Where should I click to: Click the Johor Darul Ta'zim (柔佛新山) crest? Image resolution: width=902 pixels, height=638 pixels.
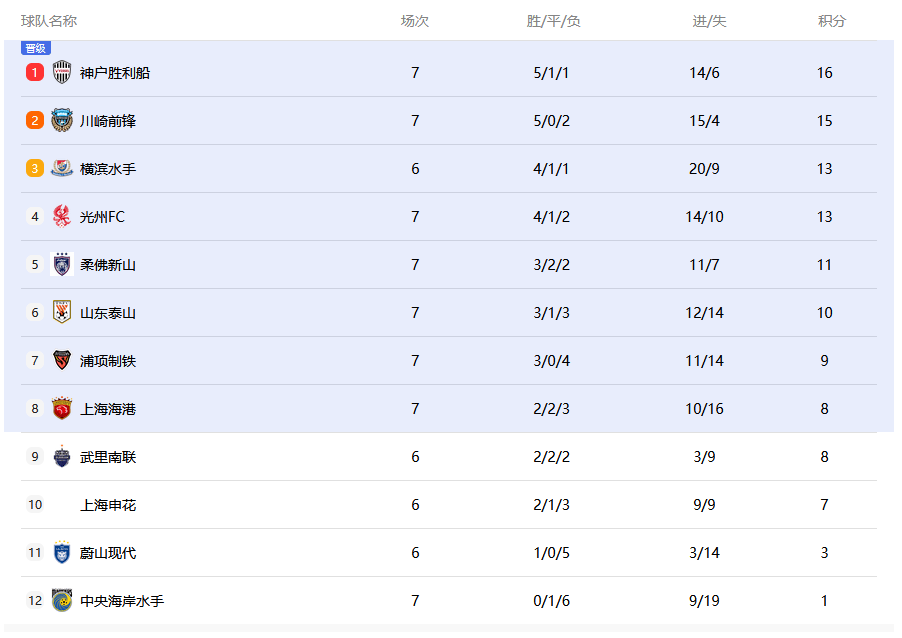click(62, 264)
